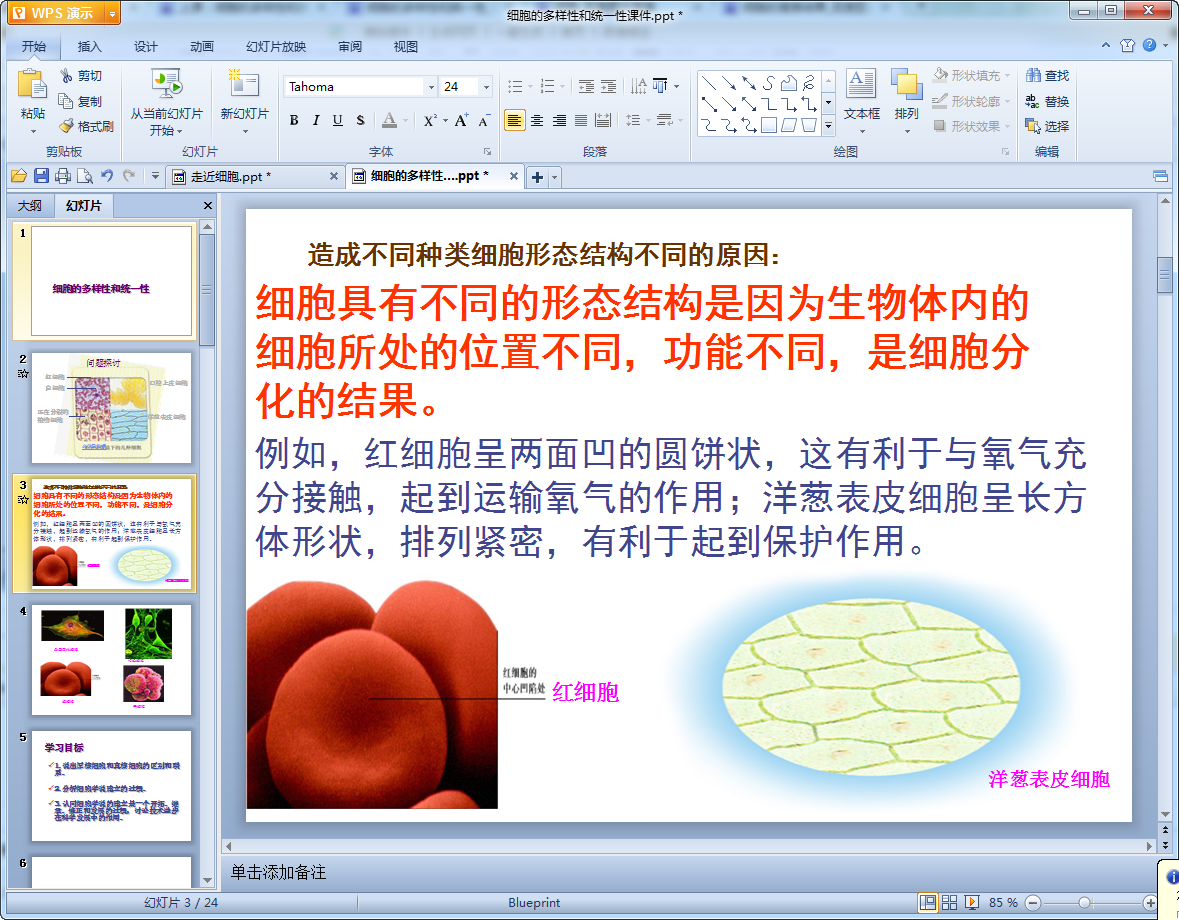
Task: Click the open file folder icon
Action: pyautogui.click(x=19, y=177)
